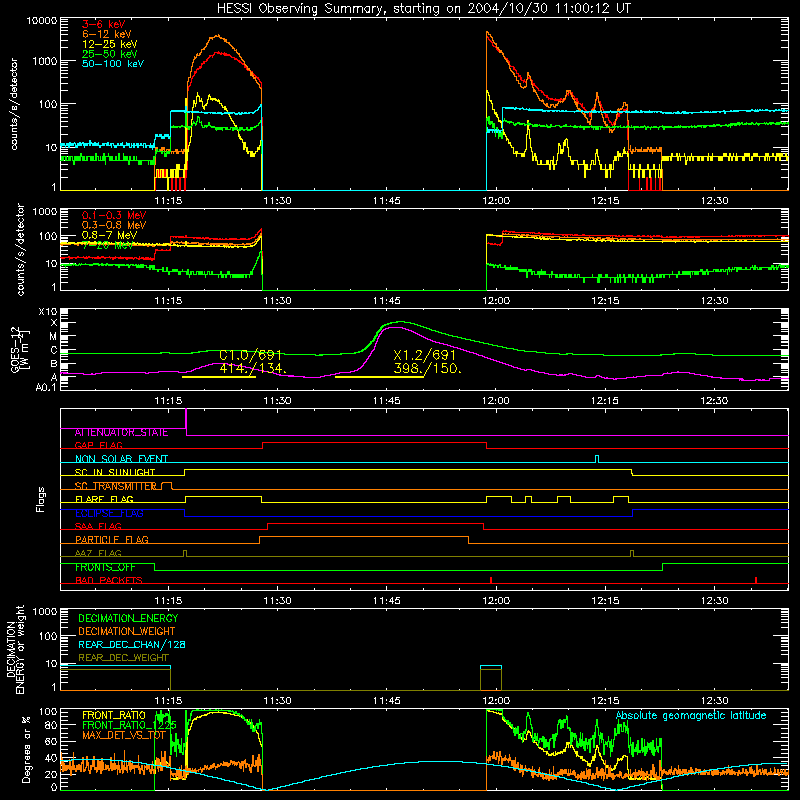Click the Degrees or % axis title

pos(25,750)
